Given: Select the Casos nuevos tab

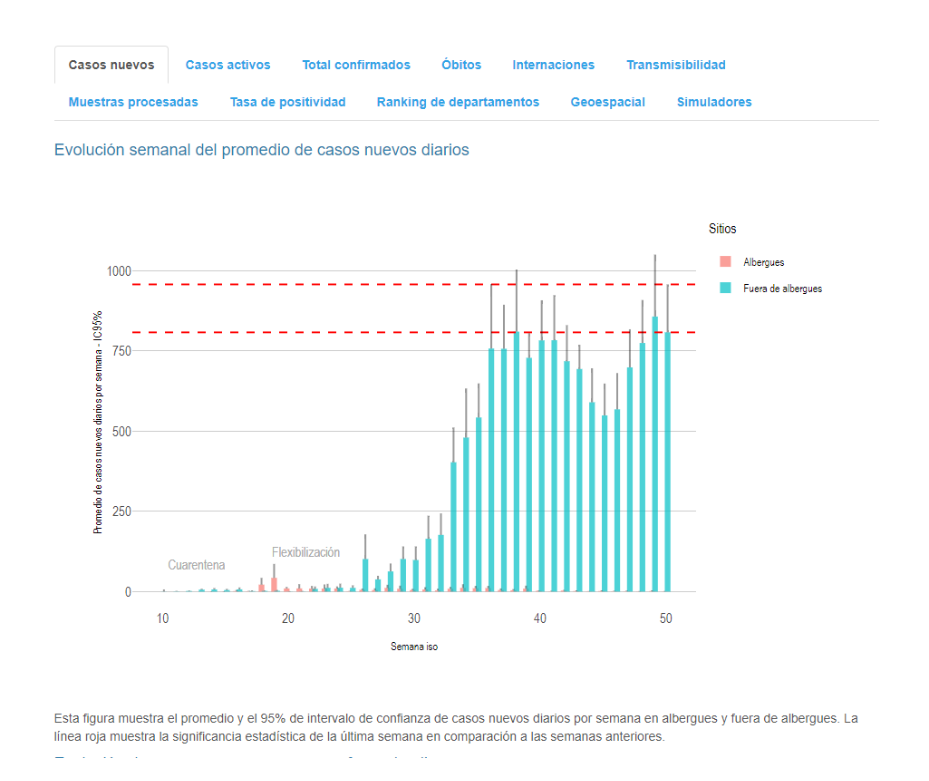Looking at the screenshot, I should [x=111, y=65].
